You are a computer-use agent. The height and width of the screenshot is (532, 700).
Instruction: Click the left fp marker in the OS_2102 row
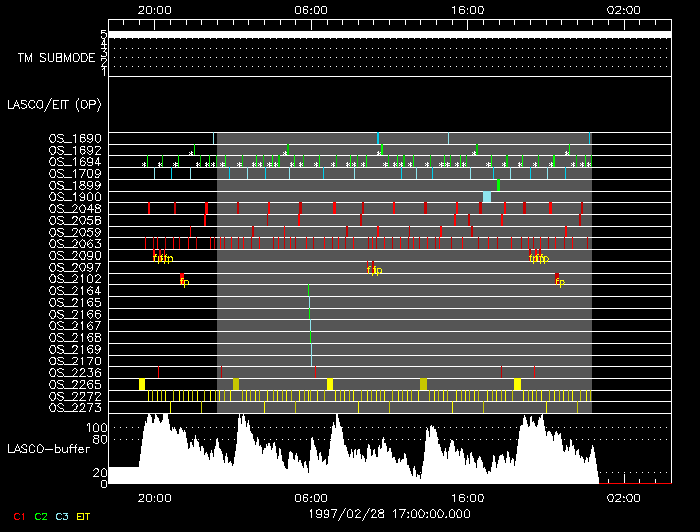click(x=184, y=282)
